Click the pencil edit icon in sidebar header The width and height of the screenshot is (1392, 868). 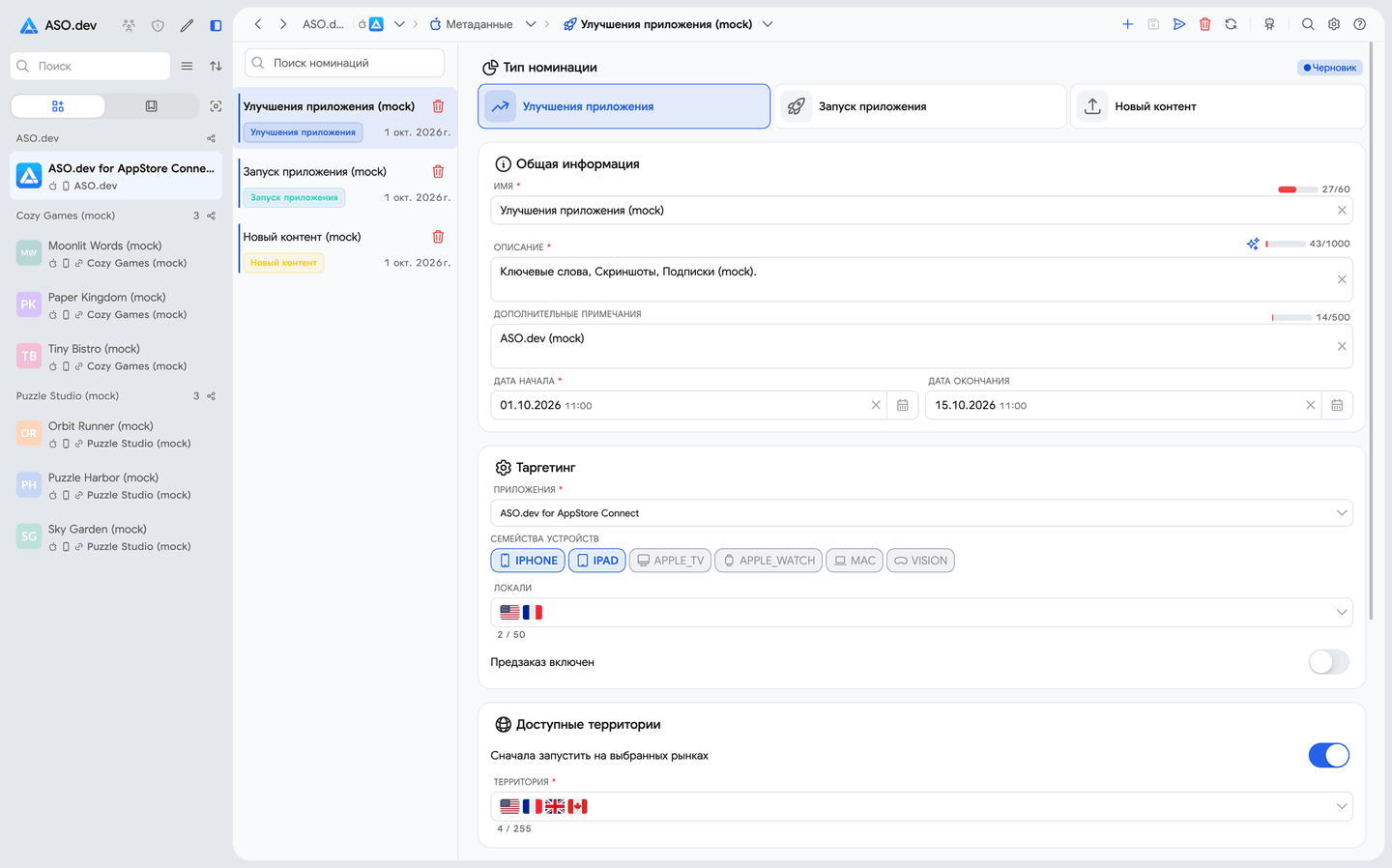click(187, 25)
